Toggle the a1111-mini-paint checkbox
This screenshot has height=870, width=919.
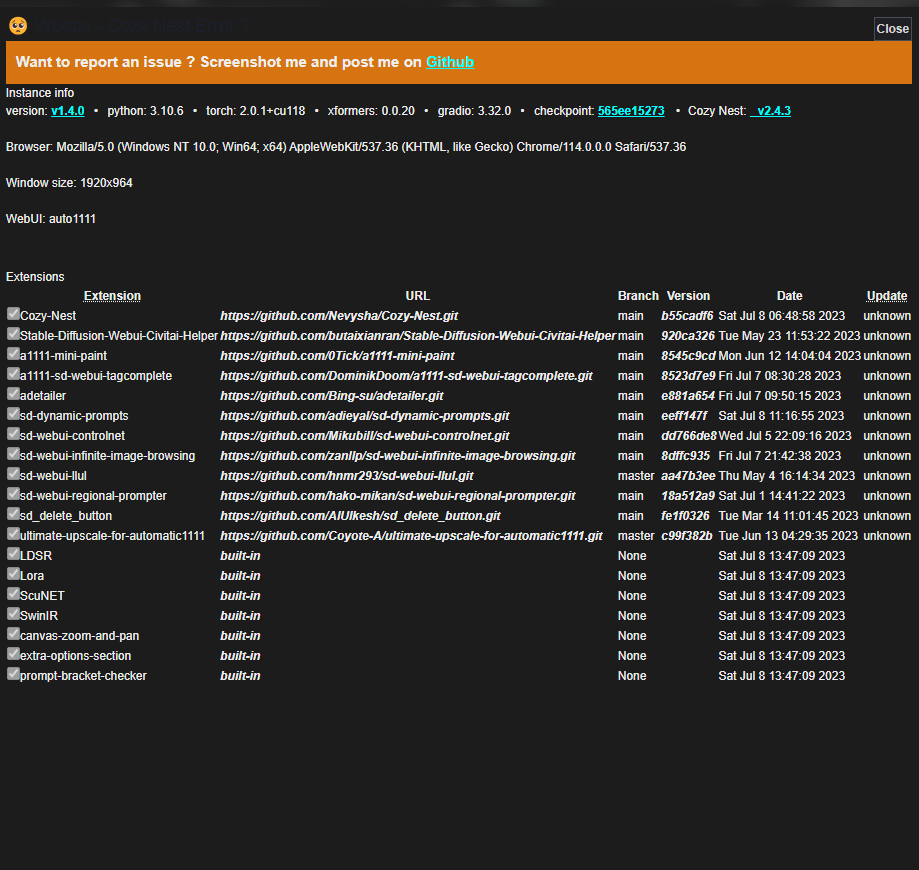13,354
